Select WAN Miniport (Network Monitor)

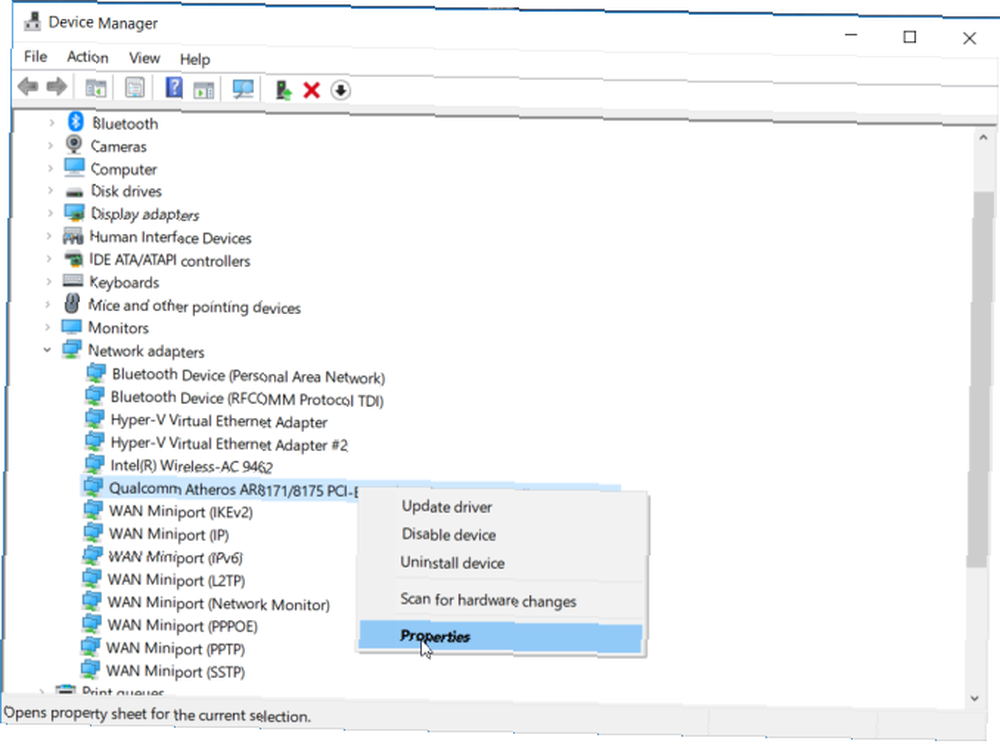click(x=219, y=603)
